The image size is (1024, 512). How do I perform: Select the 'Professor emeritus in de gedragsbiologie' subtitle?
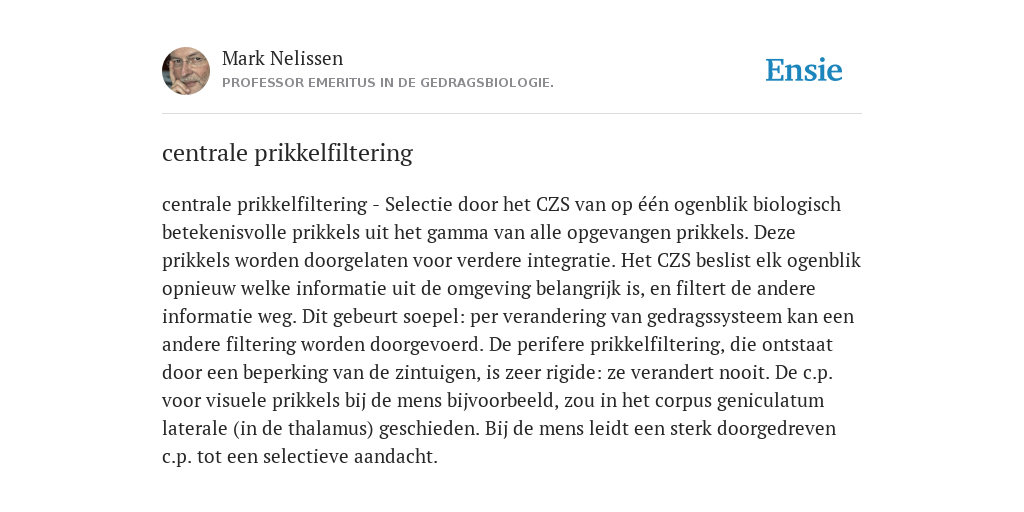388,83
